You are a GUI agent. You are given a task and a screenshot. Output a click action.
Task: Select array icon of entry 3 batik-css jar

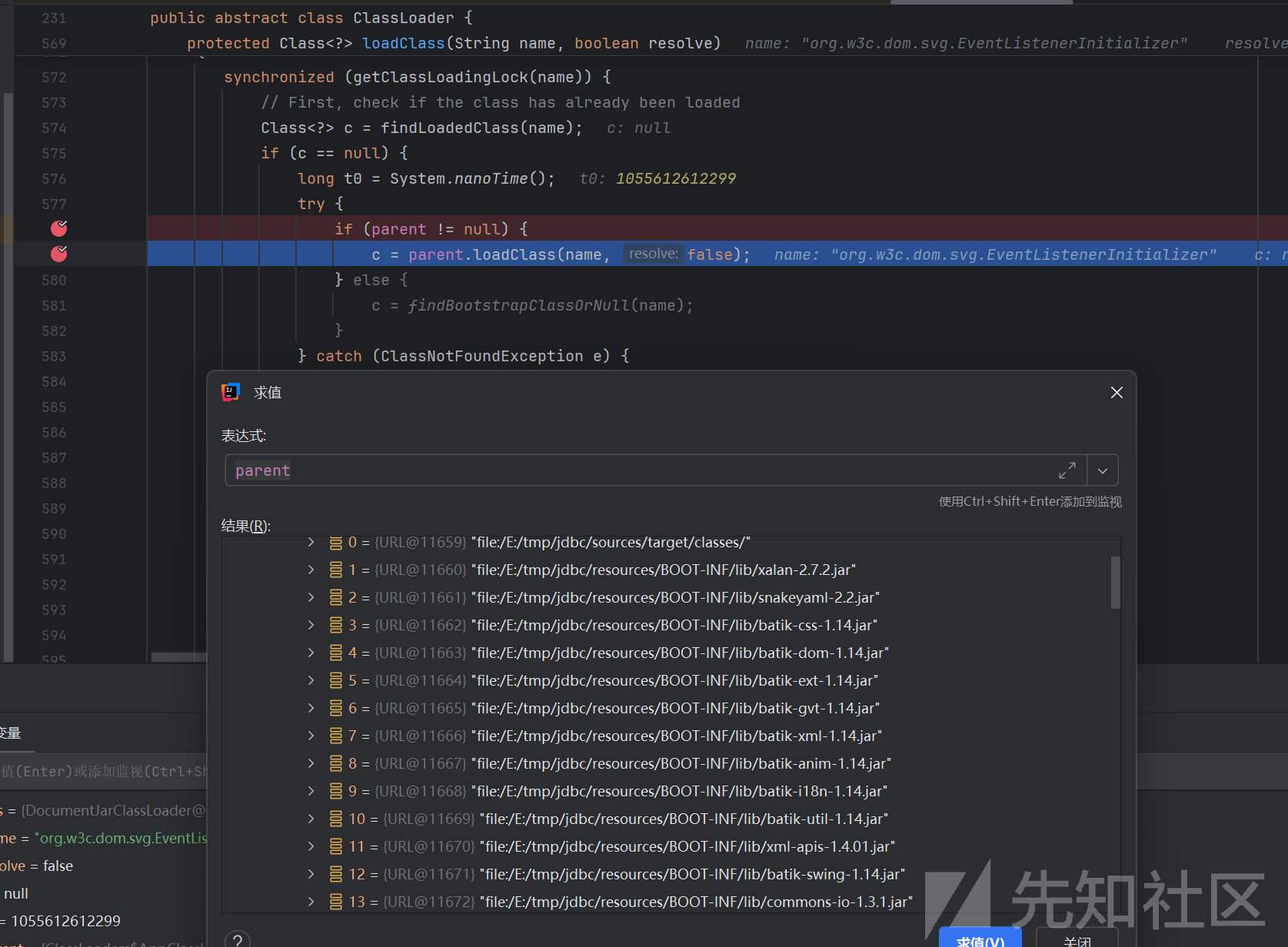tap(336, 625)
